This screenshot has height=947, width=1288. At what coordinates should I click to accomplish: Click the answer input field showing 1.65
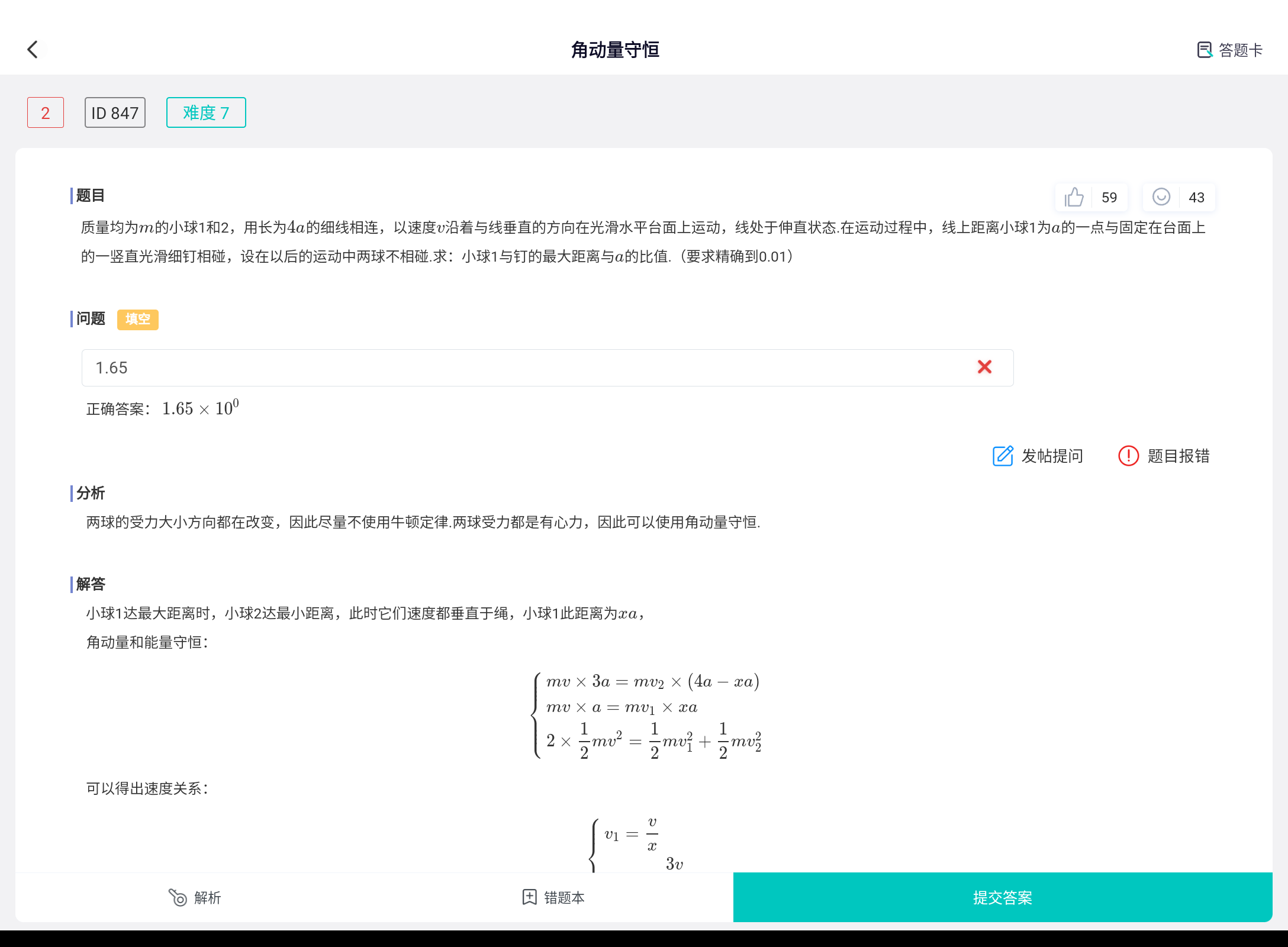(548, 368)
